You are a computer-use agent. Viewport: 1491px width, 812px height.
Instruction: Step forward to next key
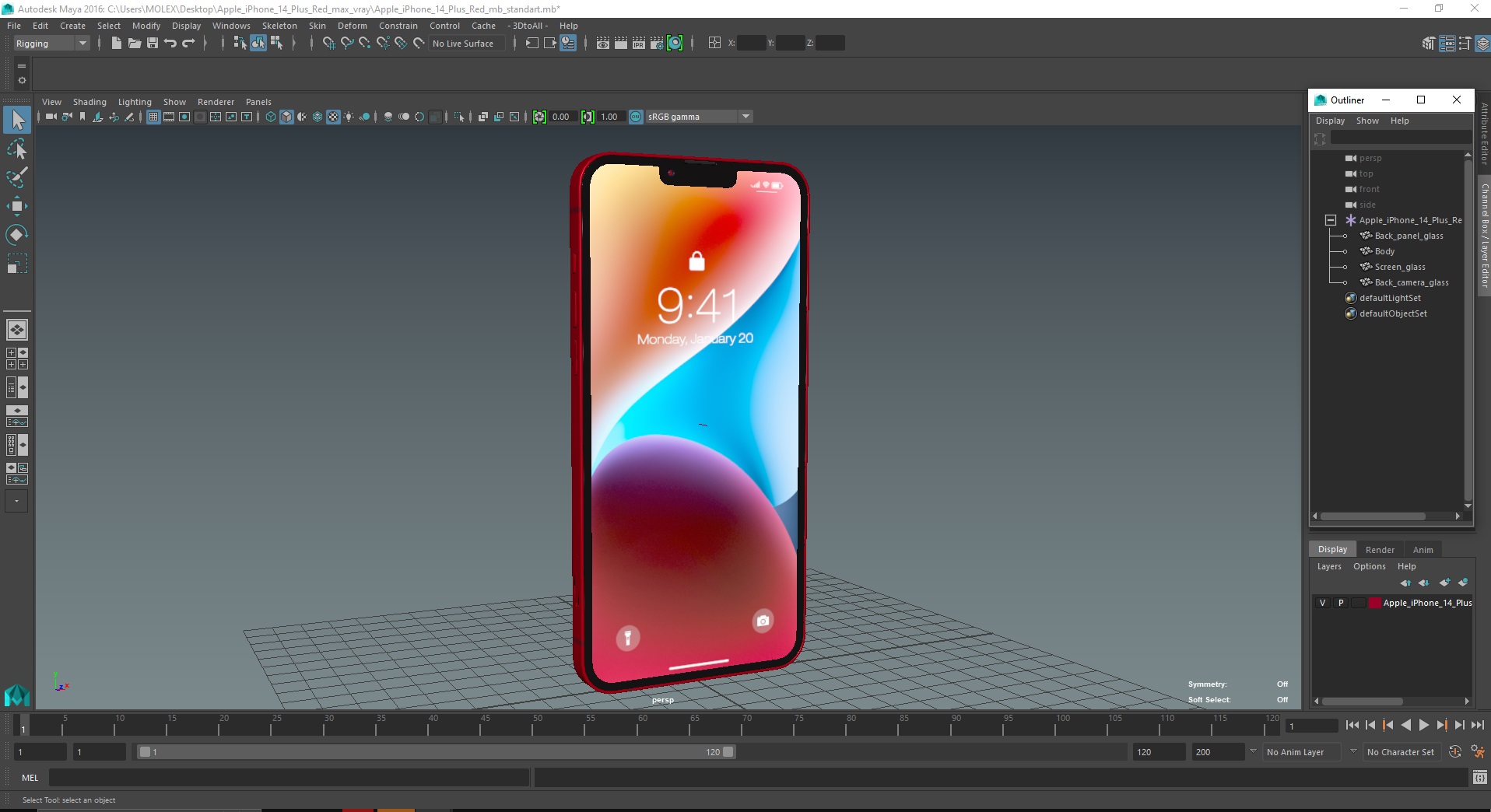1441,725
